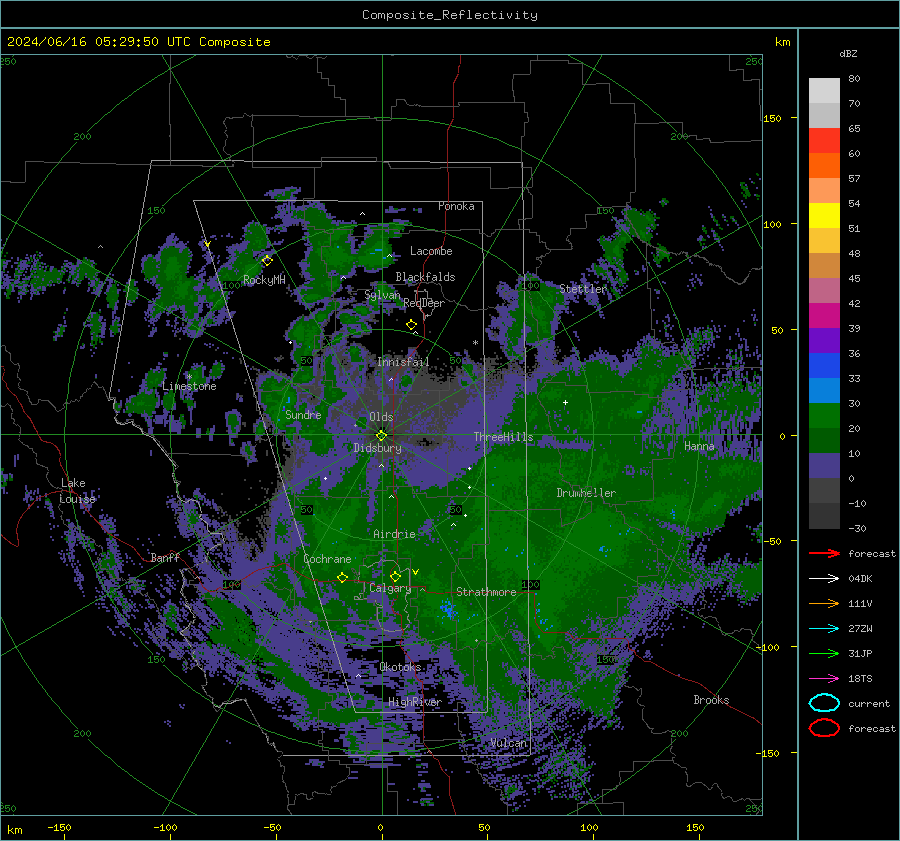
Task: Click the Drumheller city label
Action: 586,493
